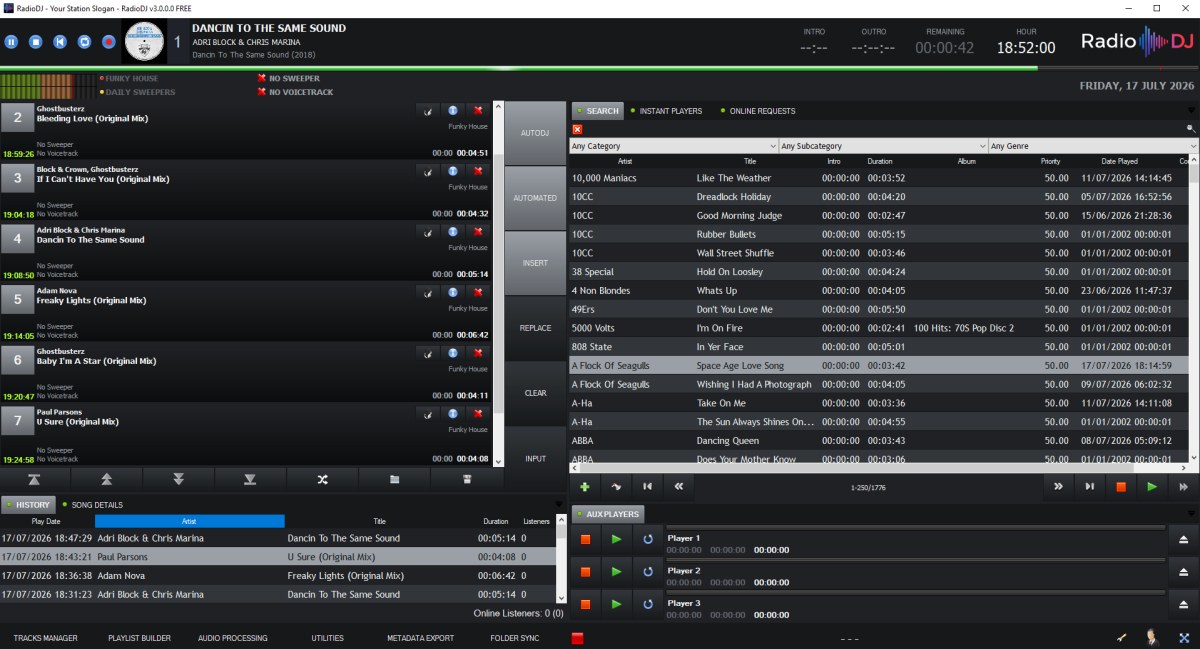Open the Any Category dropdown
This screenshot has height=649, width=1200.
[674, 146]
